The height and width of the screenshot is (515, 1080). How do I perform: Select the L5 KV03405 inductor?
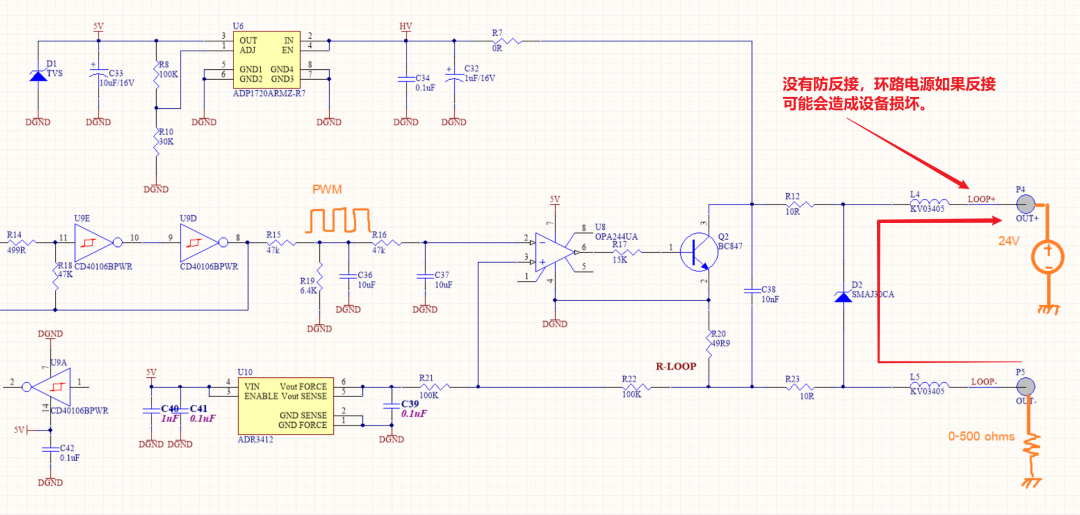[929, 387]
